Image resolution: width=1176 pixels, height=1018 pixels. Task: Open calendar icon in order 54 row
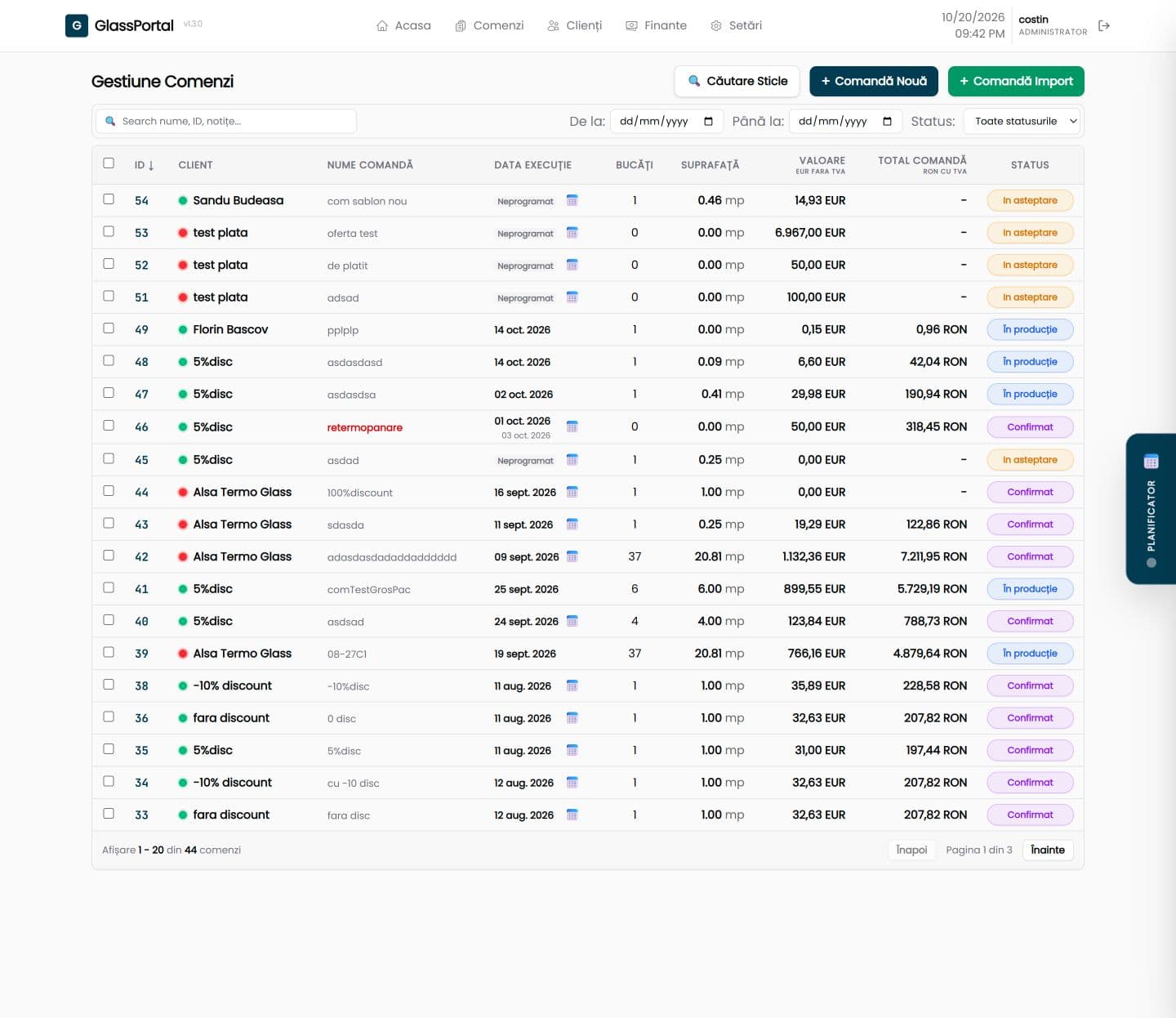point(572,200)
